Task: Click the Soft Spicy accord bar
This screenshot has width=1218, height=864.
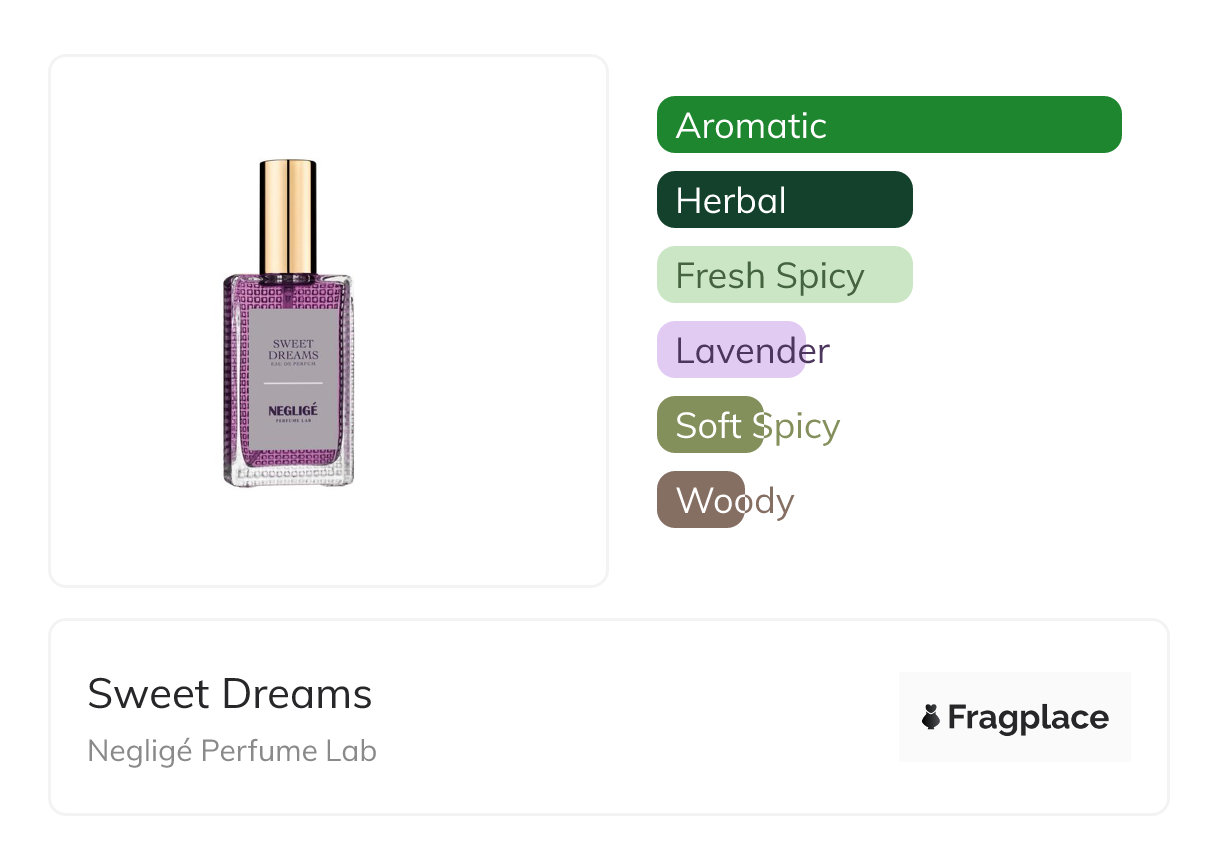Action: (710, 425)
